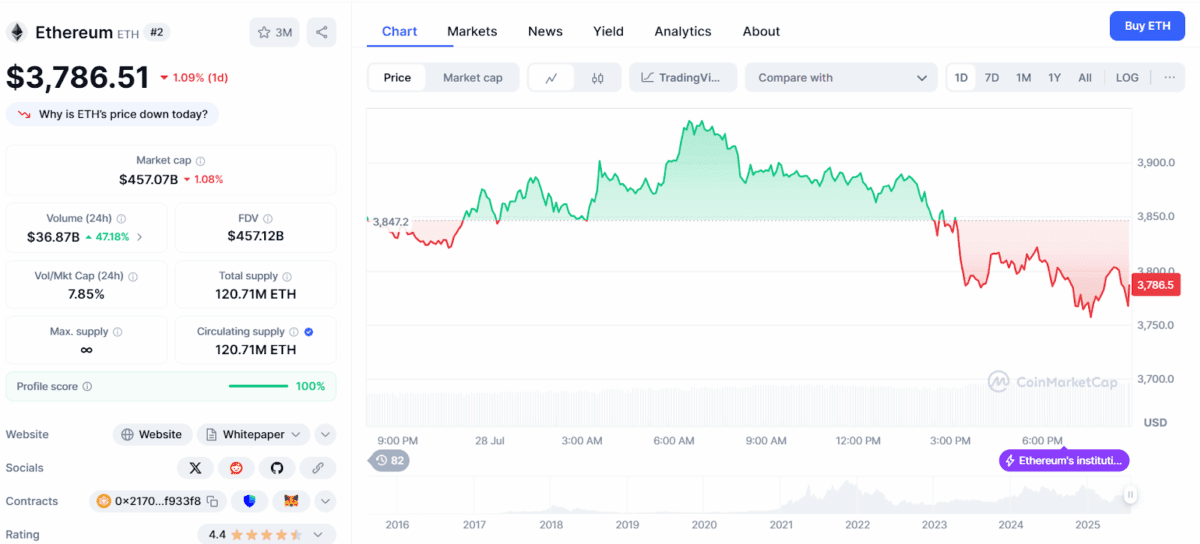Open the Chart tab

(x=399, y=32)
